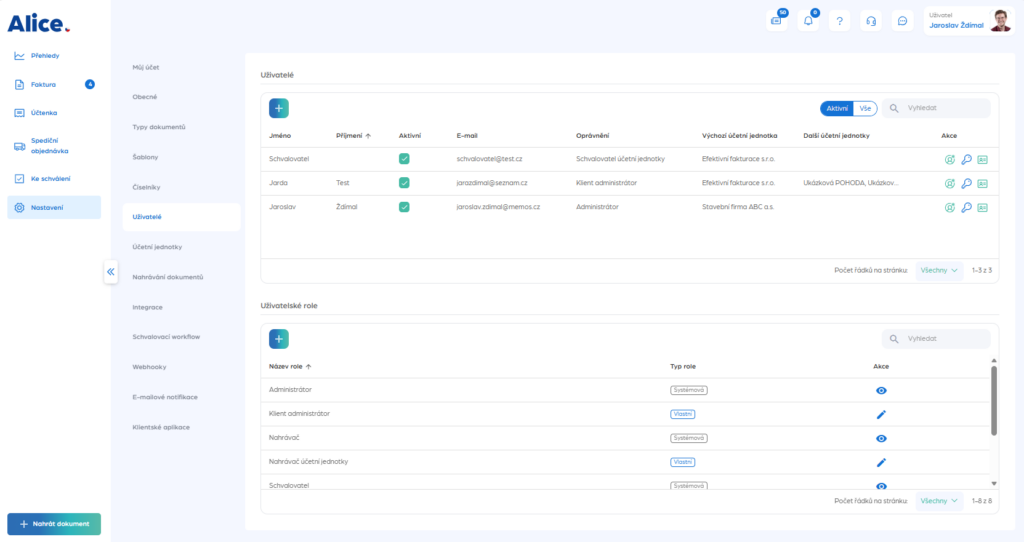1024x542 pixels.
Task: Open help question mark icon
Action: point(839,21)
